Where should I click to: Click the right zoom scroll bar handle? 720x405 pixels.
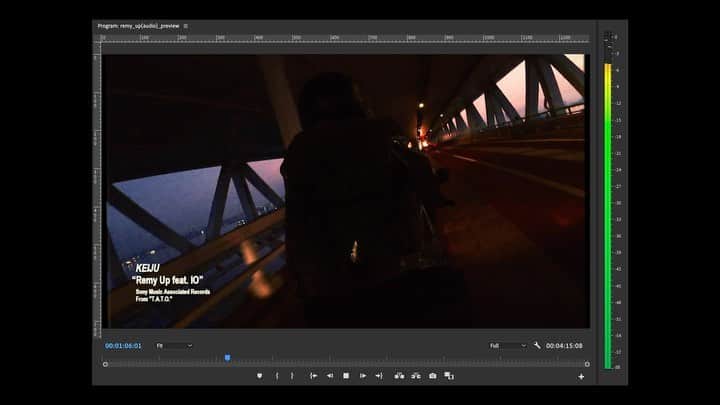tap(587, 364)
